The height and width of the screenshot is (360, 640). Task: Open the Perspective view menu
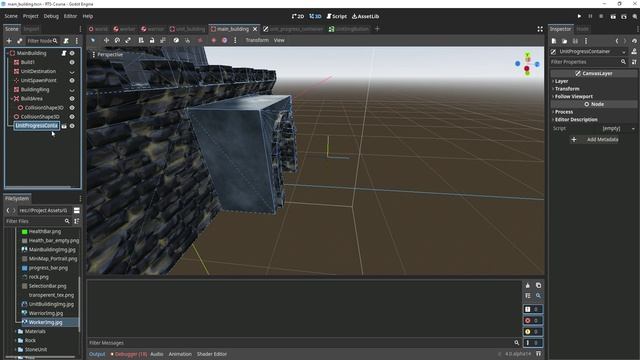[108, 55]
